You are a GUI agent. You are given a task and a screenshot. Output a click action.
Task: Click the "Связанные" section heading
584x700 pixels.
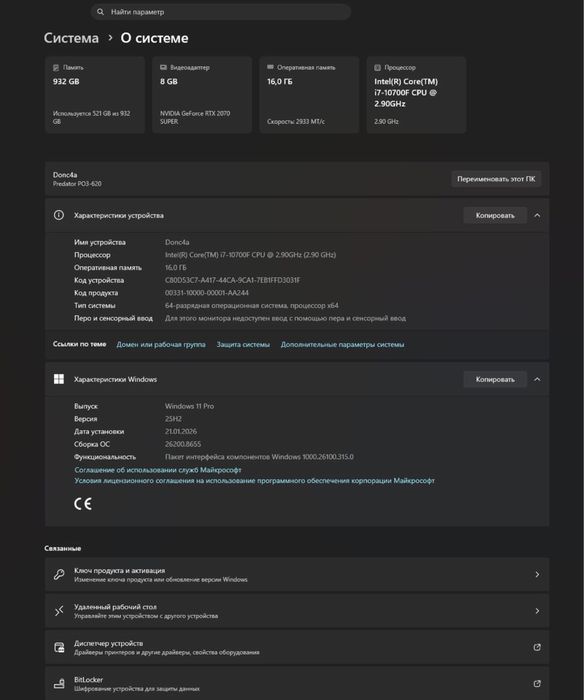point(63,548)
